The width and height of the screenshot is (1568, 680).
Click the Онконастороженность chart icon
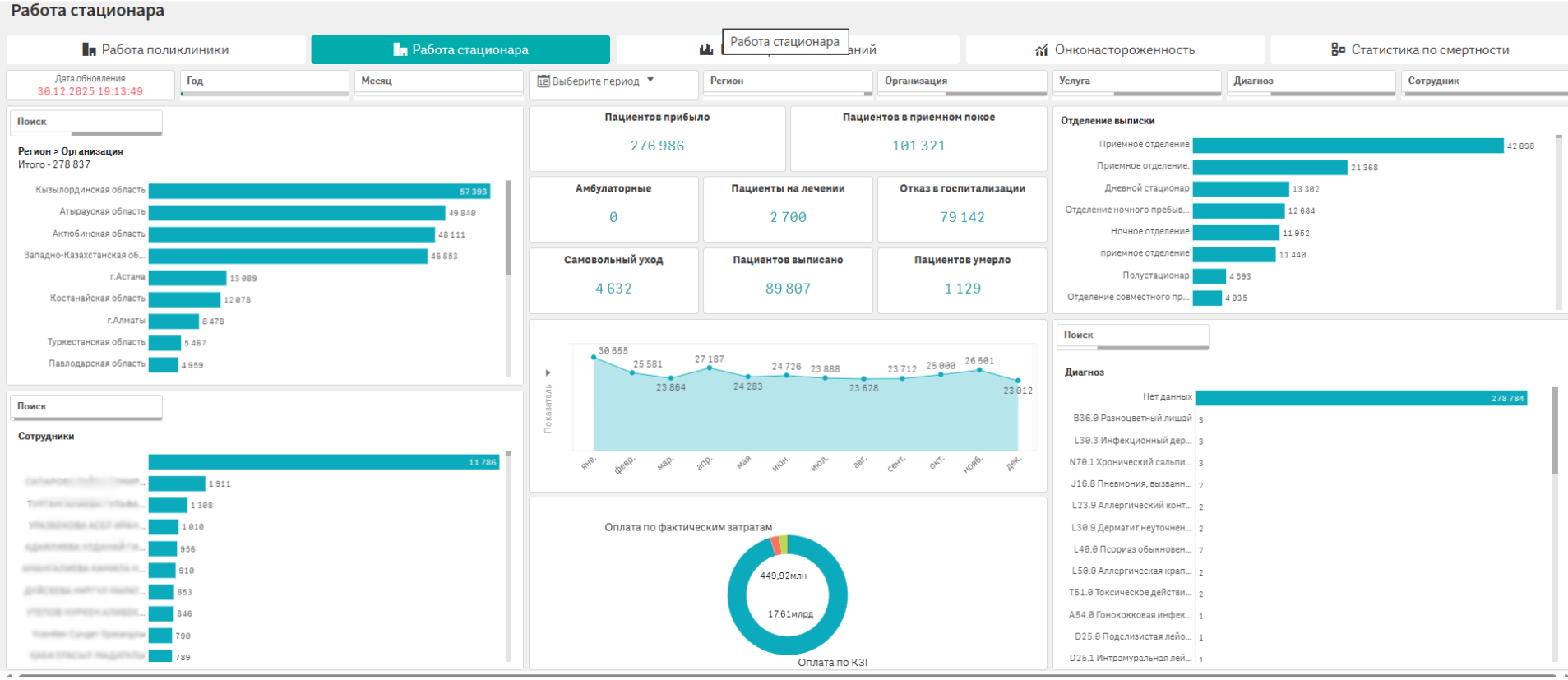(1041, 50)
